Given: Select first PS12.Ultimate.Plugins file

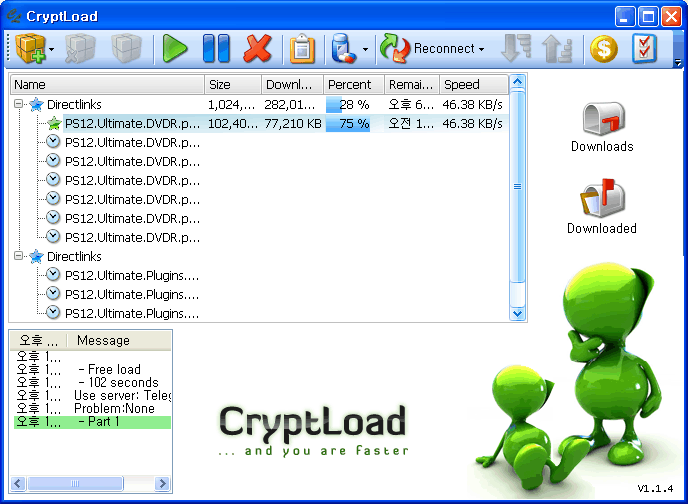Looking at the screenshot, I should click(x=132, y=275).
